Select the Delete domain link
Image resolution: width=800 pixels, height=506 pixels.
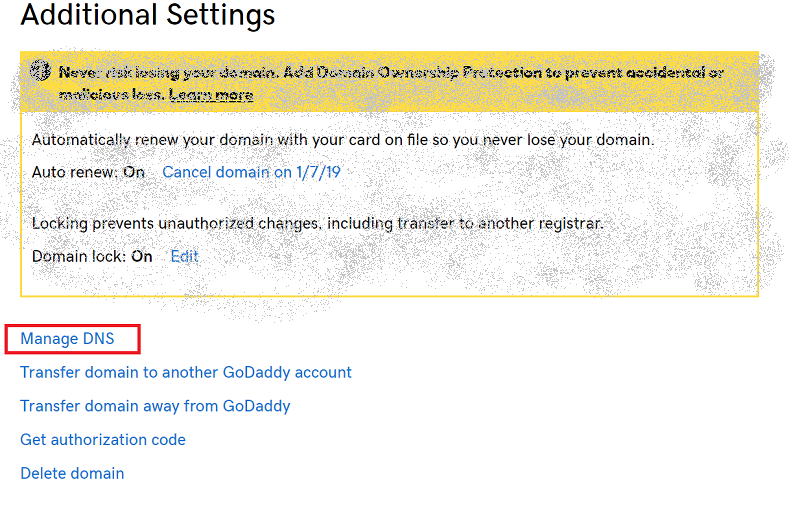coord(72,473)
